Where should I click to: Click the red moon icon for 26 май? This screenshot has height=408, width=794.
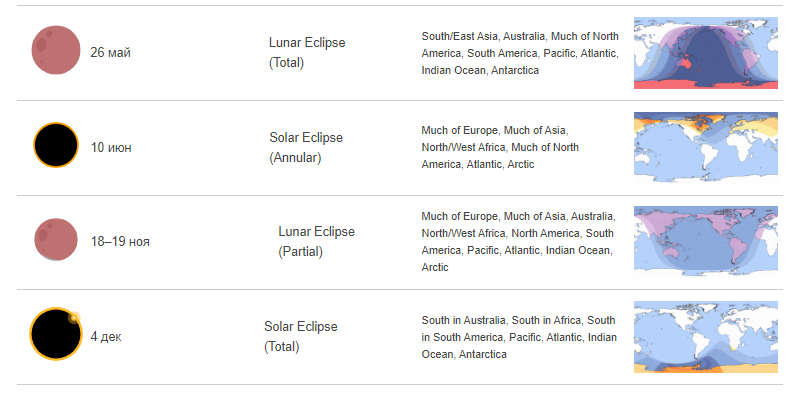click(x=56, y=50)
